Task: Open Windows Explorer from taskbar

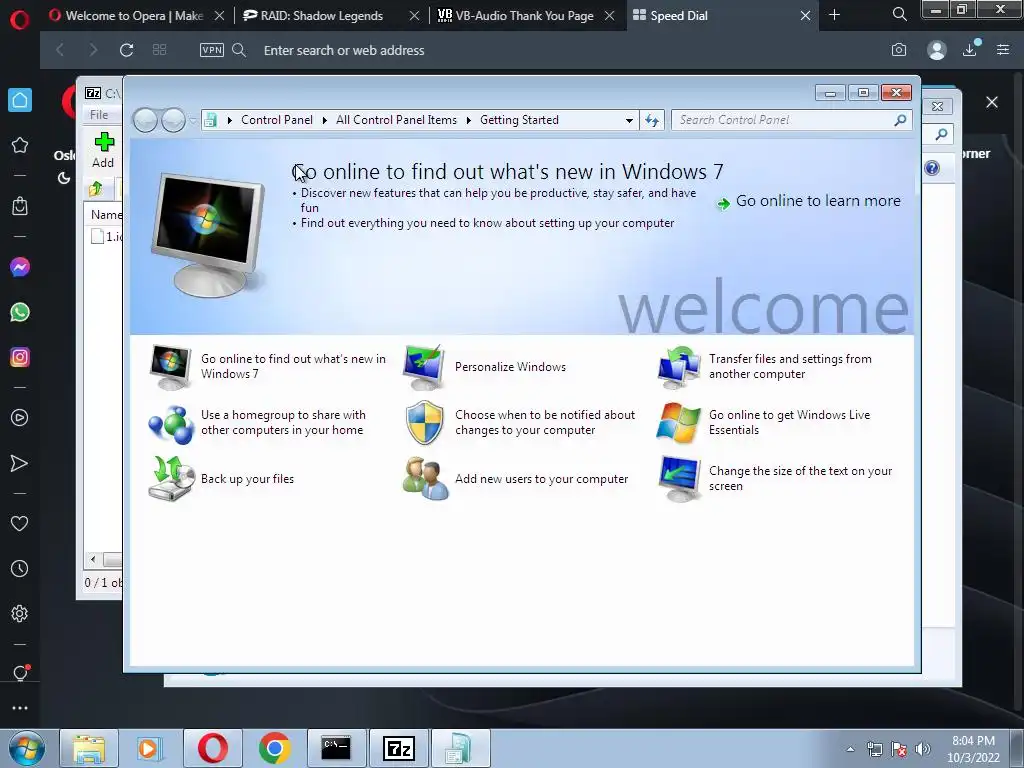Action: [89, 748]
